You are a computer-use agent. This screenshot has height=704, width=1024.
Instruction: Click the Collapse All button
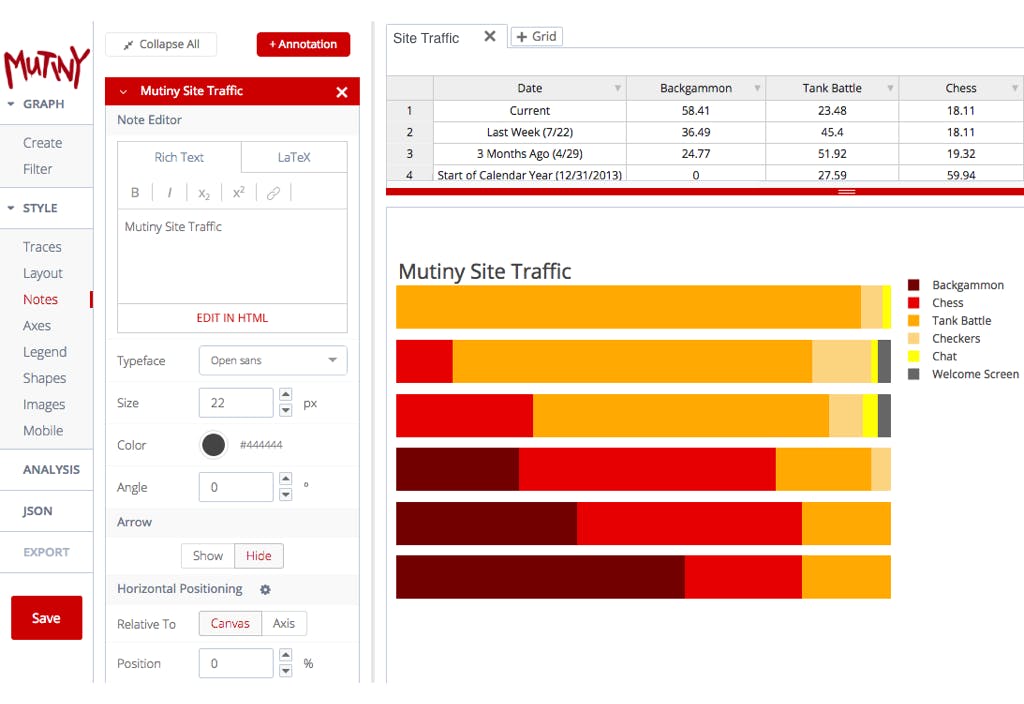(x=161, y=44)
